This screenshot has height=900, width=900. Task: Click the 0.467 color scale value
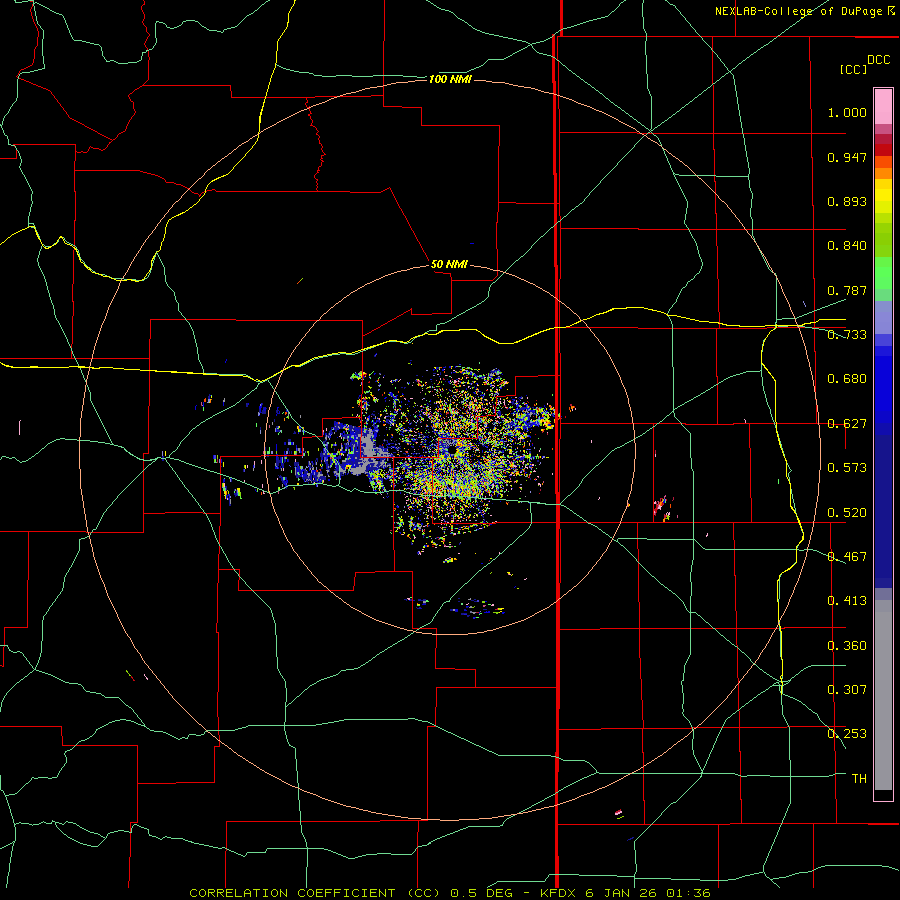coord(847,557)
